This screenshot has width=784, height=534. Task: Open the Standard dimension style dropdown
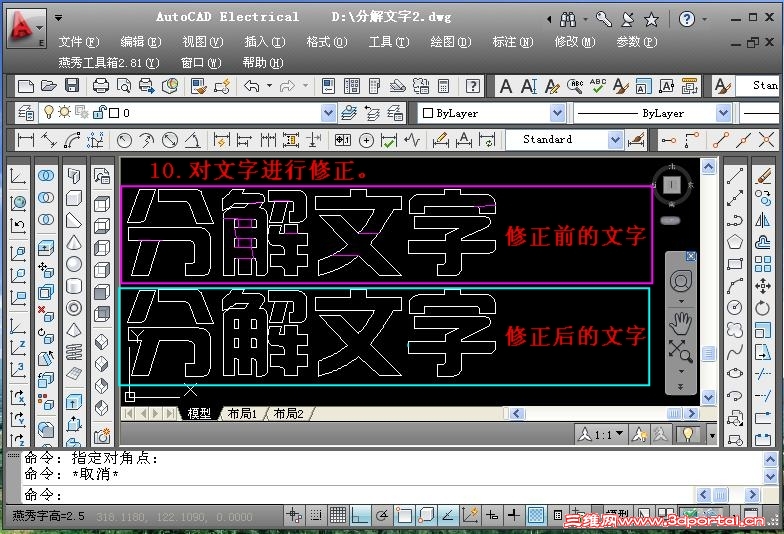615,140
